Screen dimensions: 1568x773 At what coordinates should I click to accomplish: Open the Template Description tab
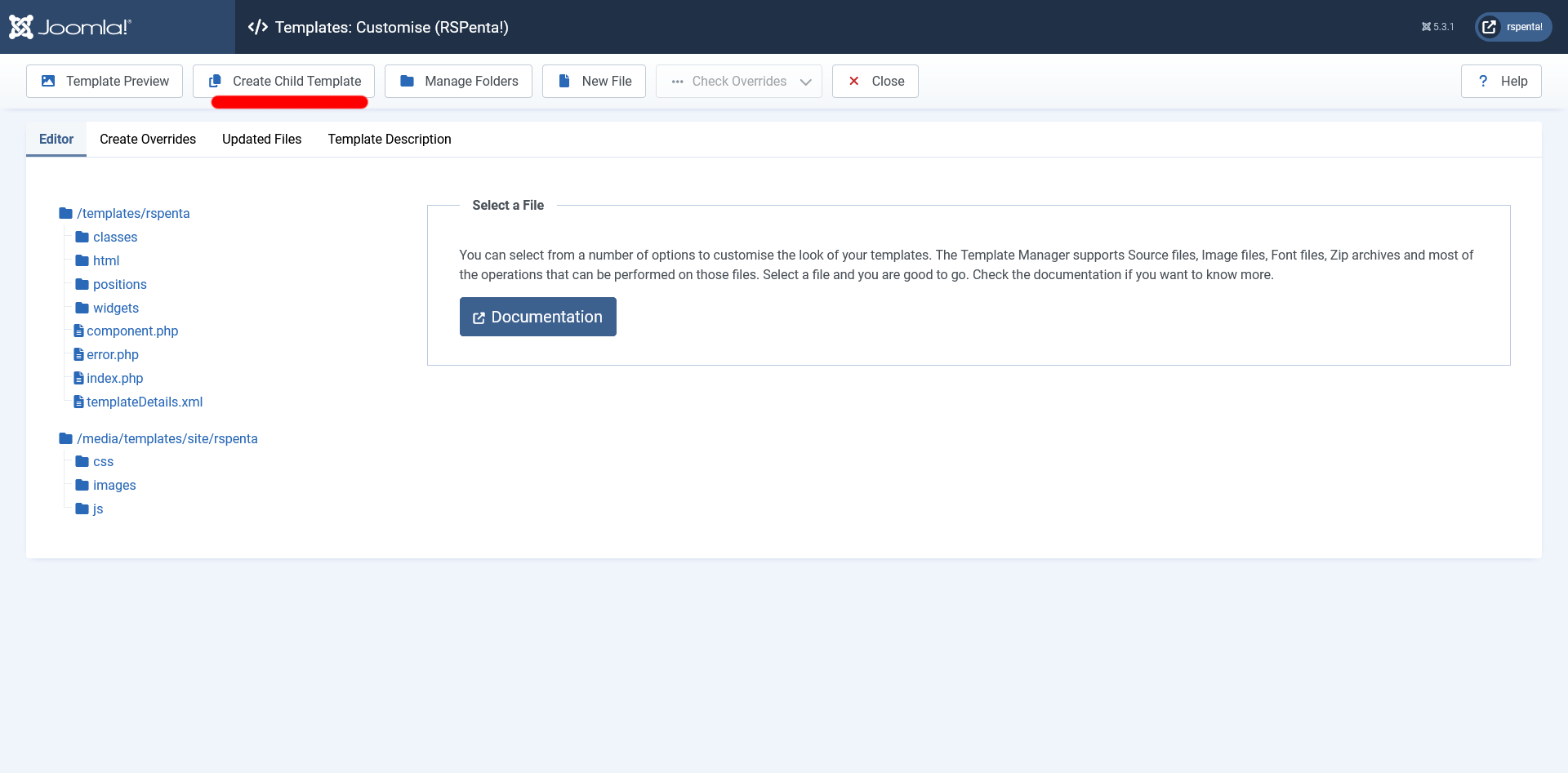coord(390,139)
